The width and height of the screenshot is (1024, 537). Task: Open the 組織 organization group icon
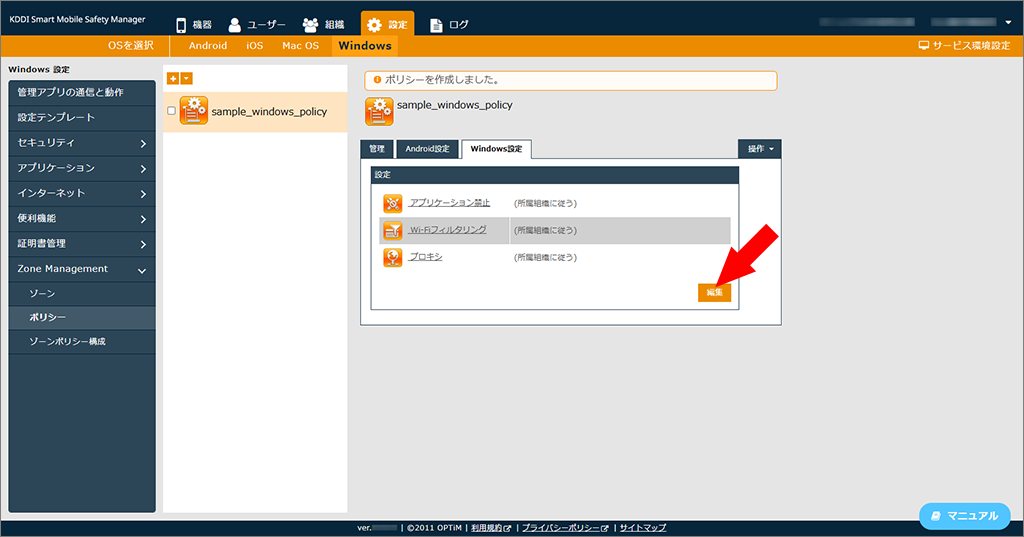[x=310, y=25]
